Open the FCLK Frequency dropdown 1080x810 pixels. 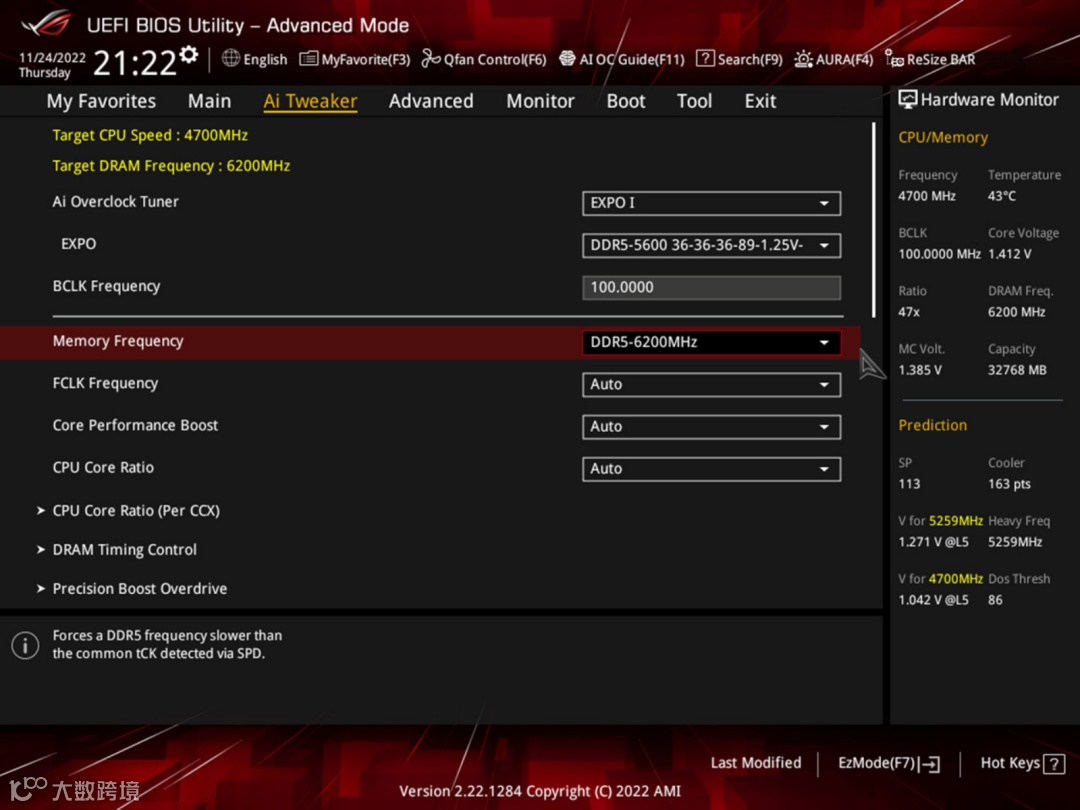[x=712, y=384]
